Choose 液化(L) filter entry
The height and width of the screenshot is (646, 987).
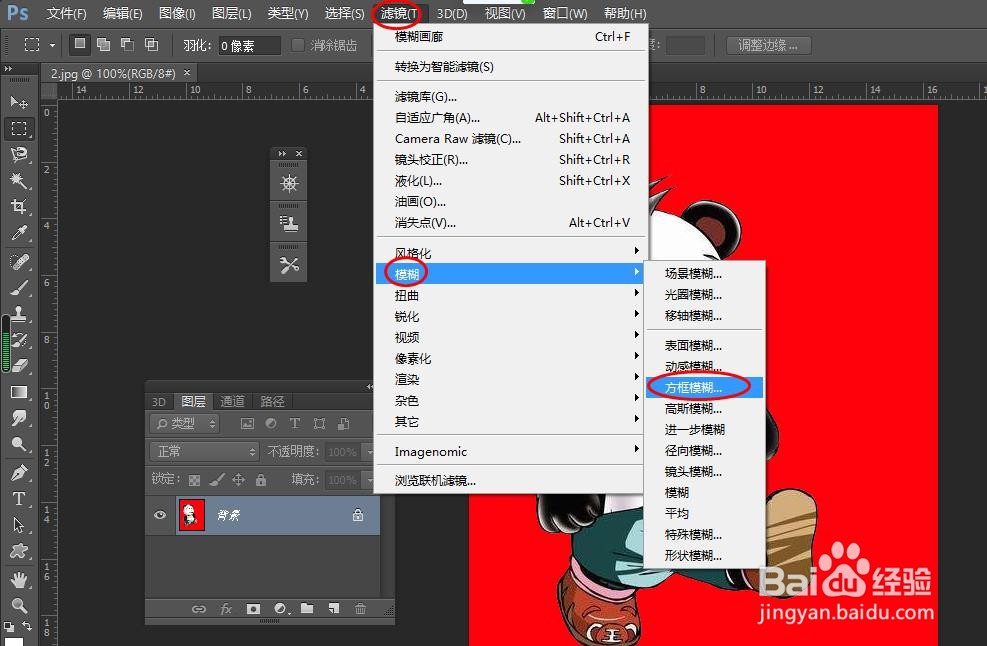tap(511, 181)
